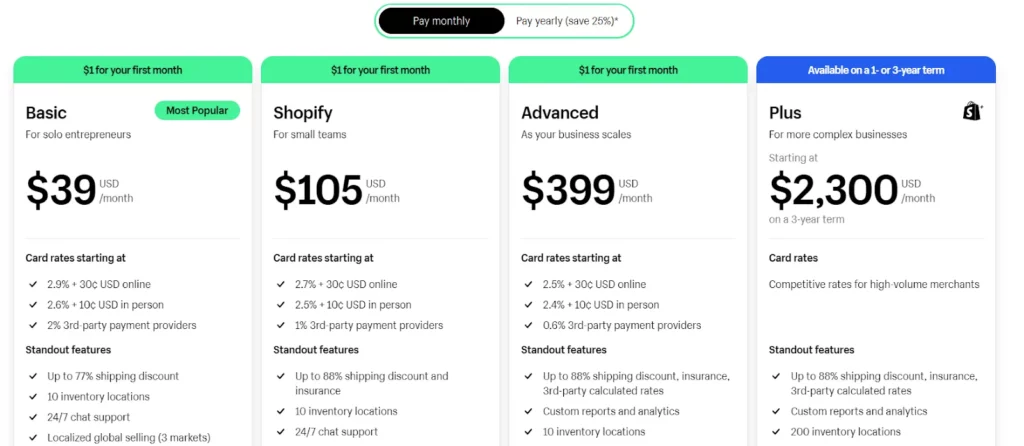The image size is (1024, 446).
Task: Click the Plus plan title
Action: click(x=785, y=113)
